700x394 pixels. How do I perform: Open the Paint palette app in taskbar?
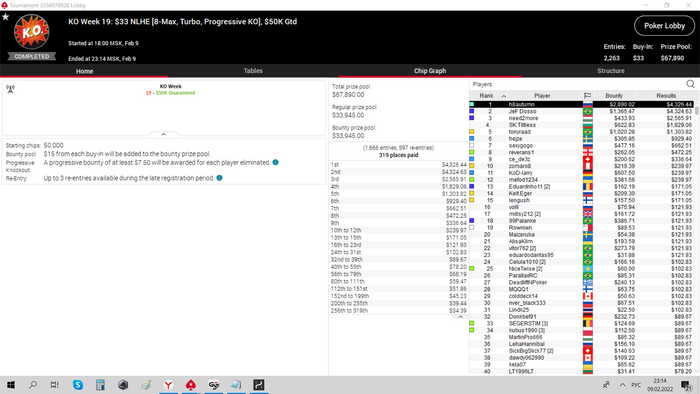(x=146, y=385)
